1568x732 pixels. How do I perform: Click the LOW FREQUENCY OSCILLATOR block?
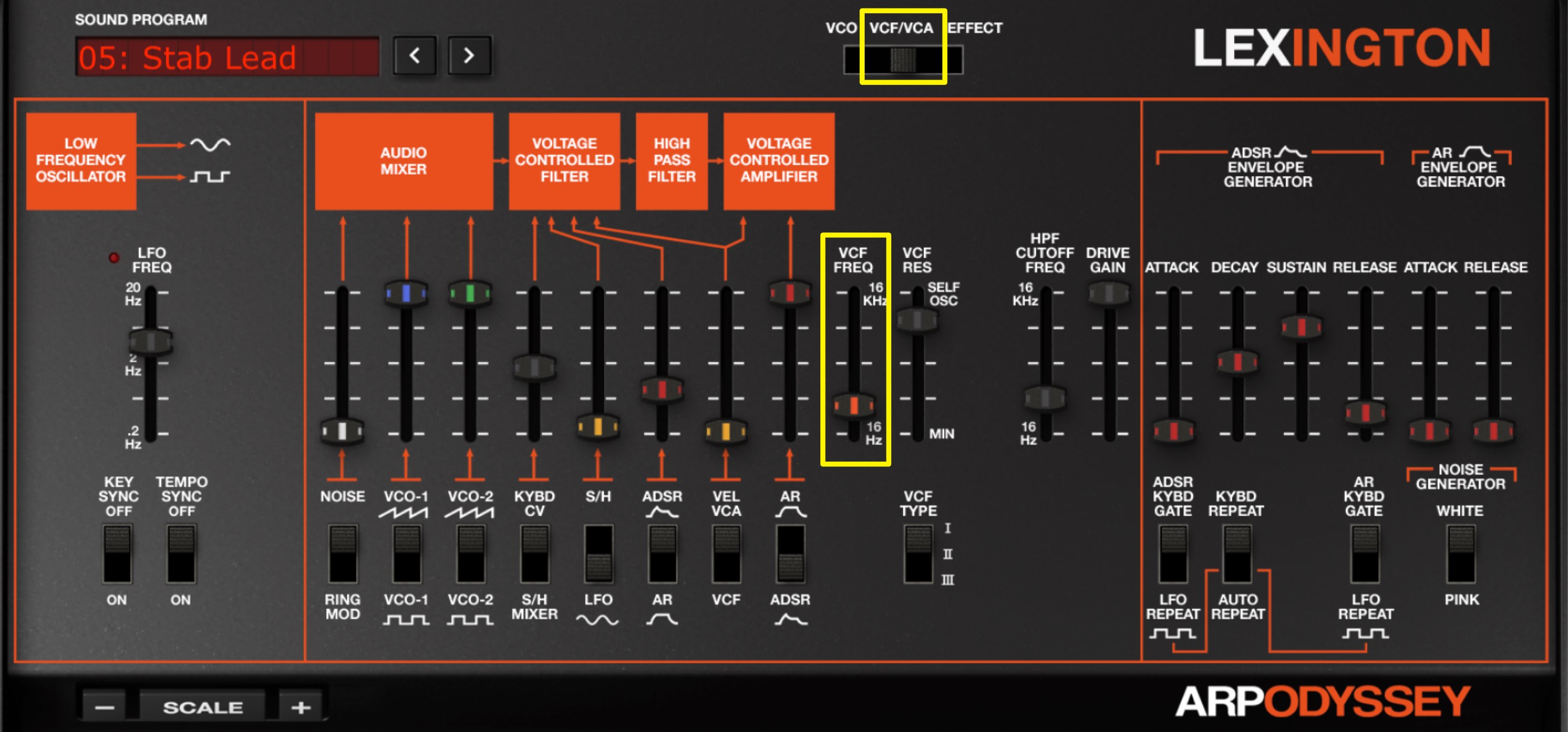click(x=81, y=161)
